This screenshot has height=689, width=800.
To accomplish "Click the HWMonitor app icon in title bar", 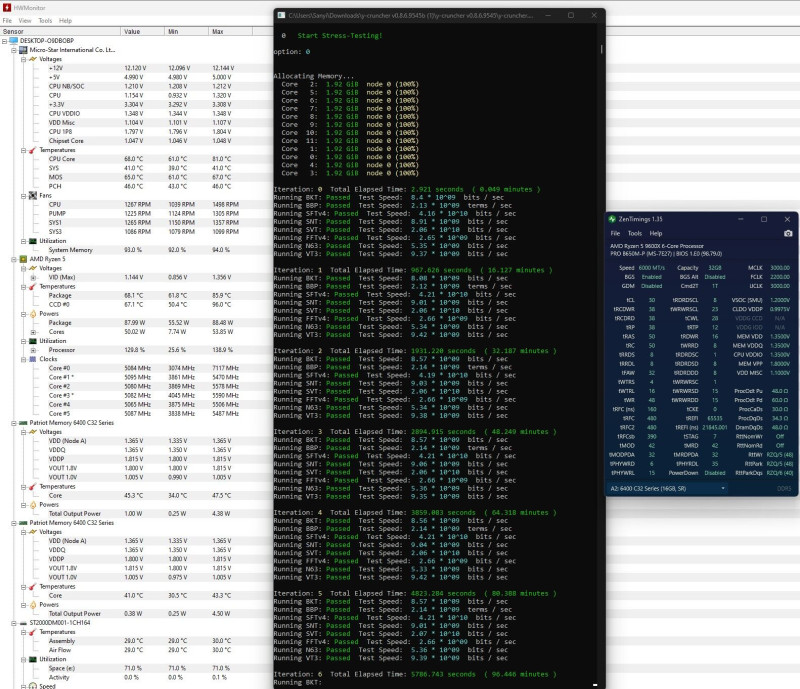I will click(7, 7).
